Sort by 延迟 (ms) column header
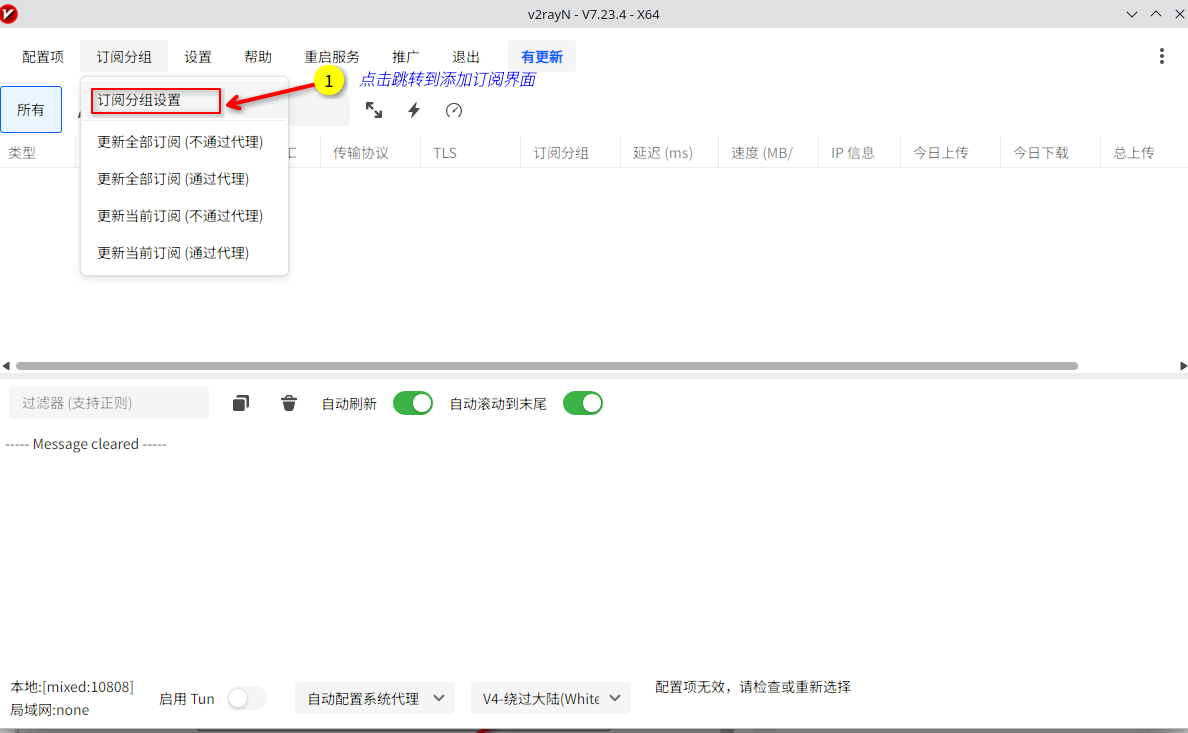 663,153
